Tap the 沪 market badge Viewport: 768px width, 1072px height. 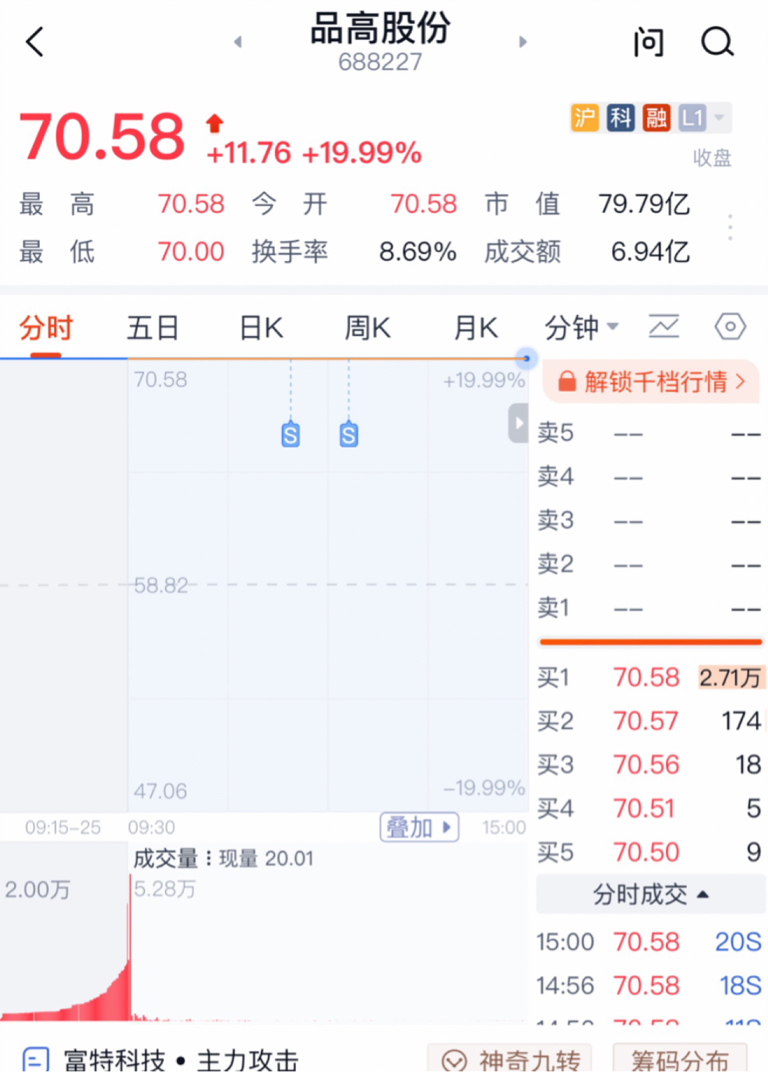pos(585,118)
